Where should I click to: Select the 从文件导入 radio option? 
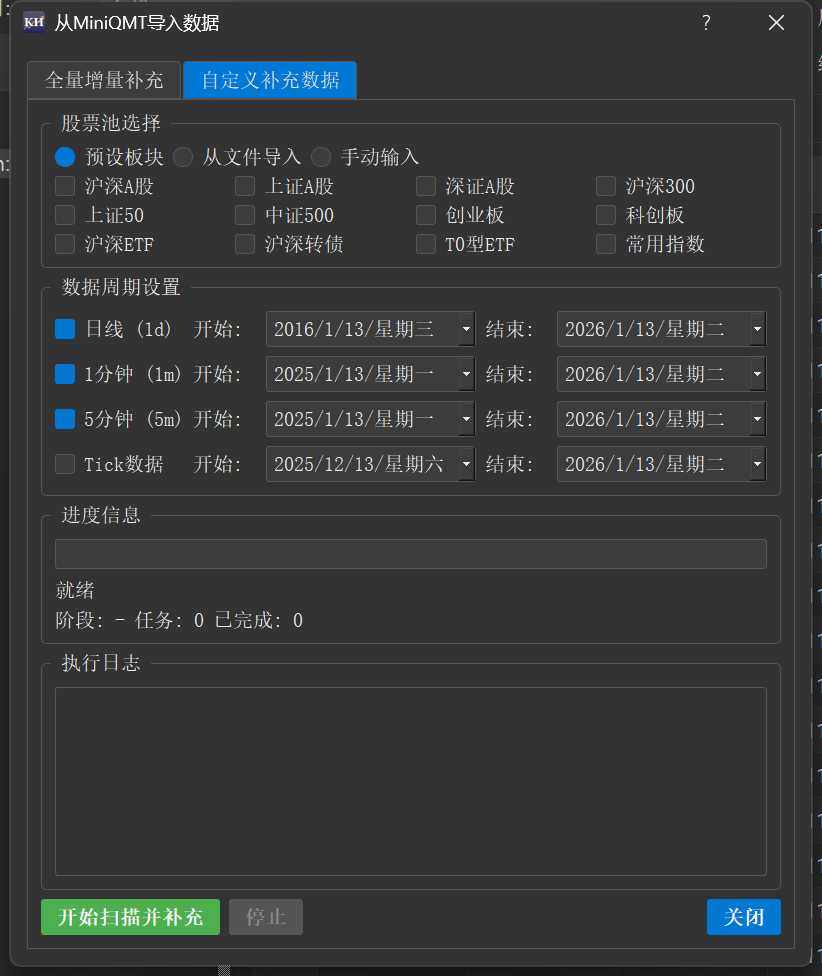[184, 157]
